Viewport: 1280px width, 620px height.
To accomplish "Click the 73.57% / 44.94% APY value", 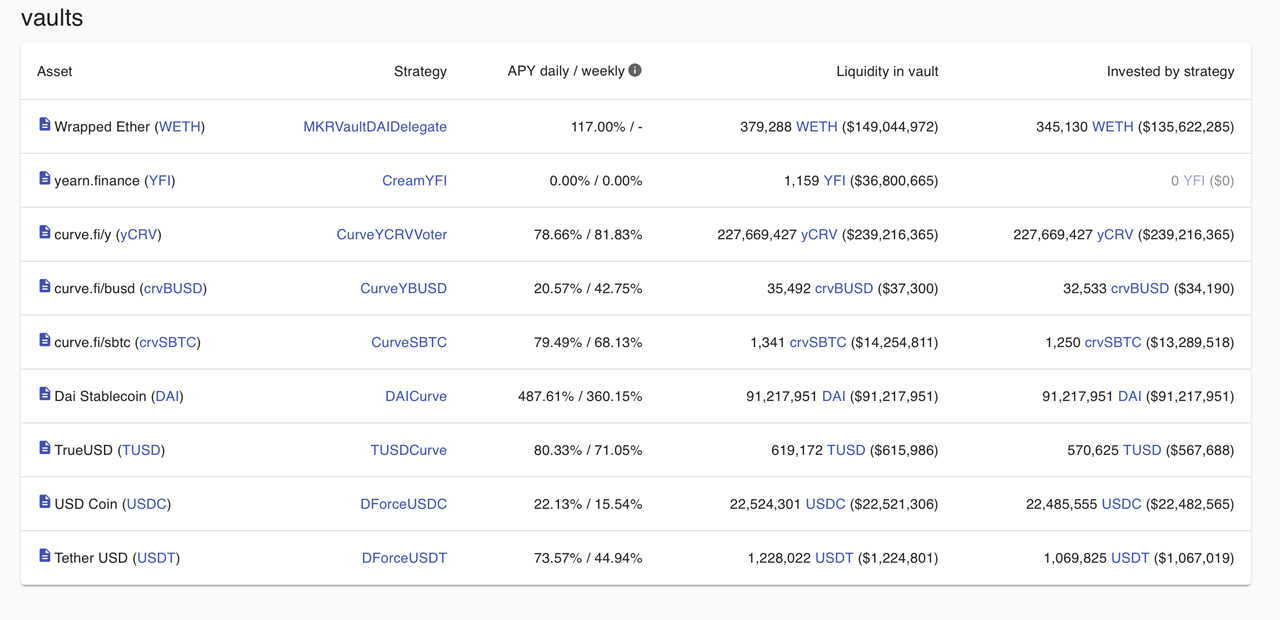I will pyautogui.click(x=588, y=559).
